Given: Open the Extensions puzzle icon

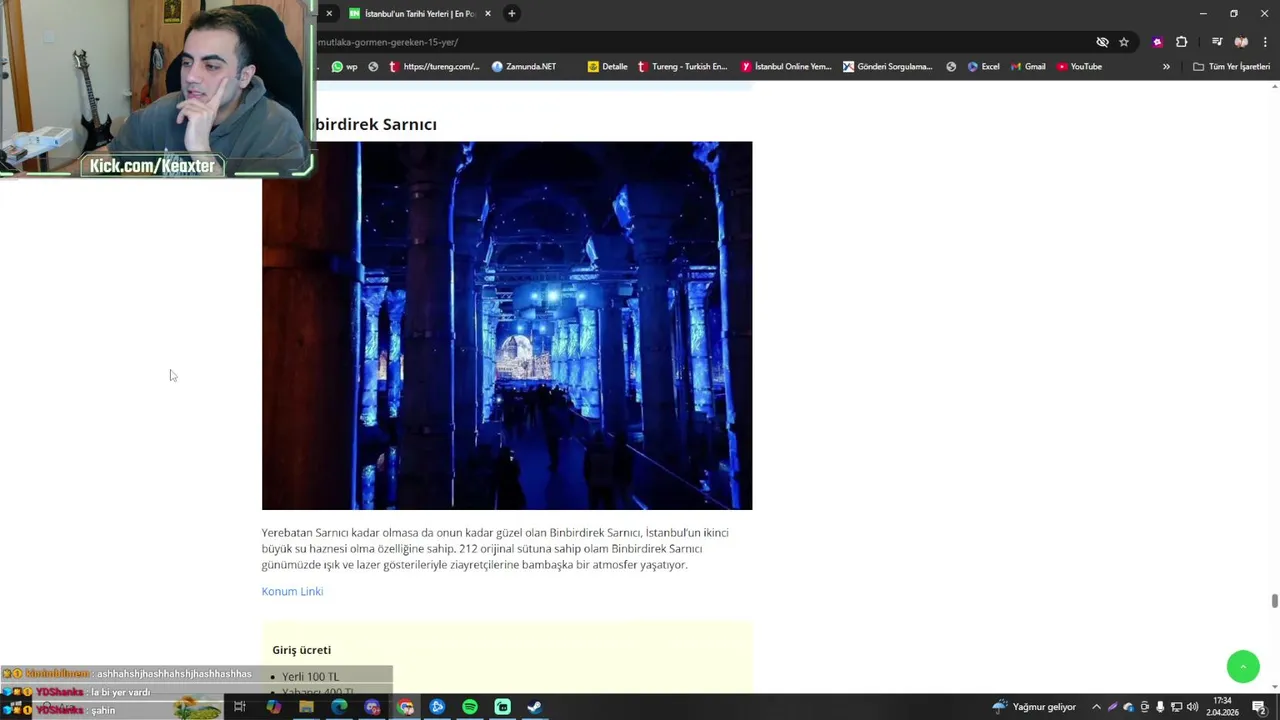Looking at the screenshot, I should click(x=1182, y=42).
